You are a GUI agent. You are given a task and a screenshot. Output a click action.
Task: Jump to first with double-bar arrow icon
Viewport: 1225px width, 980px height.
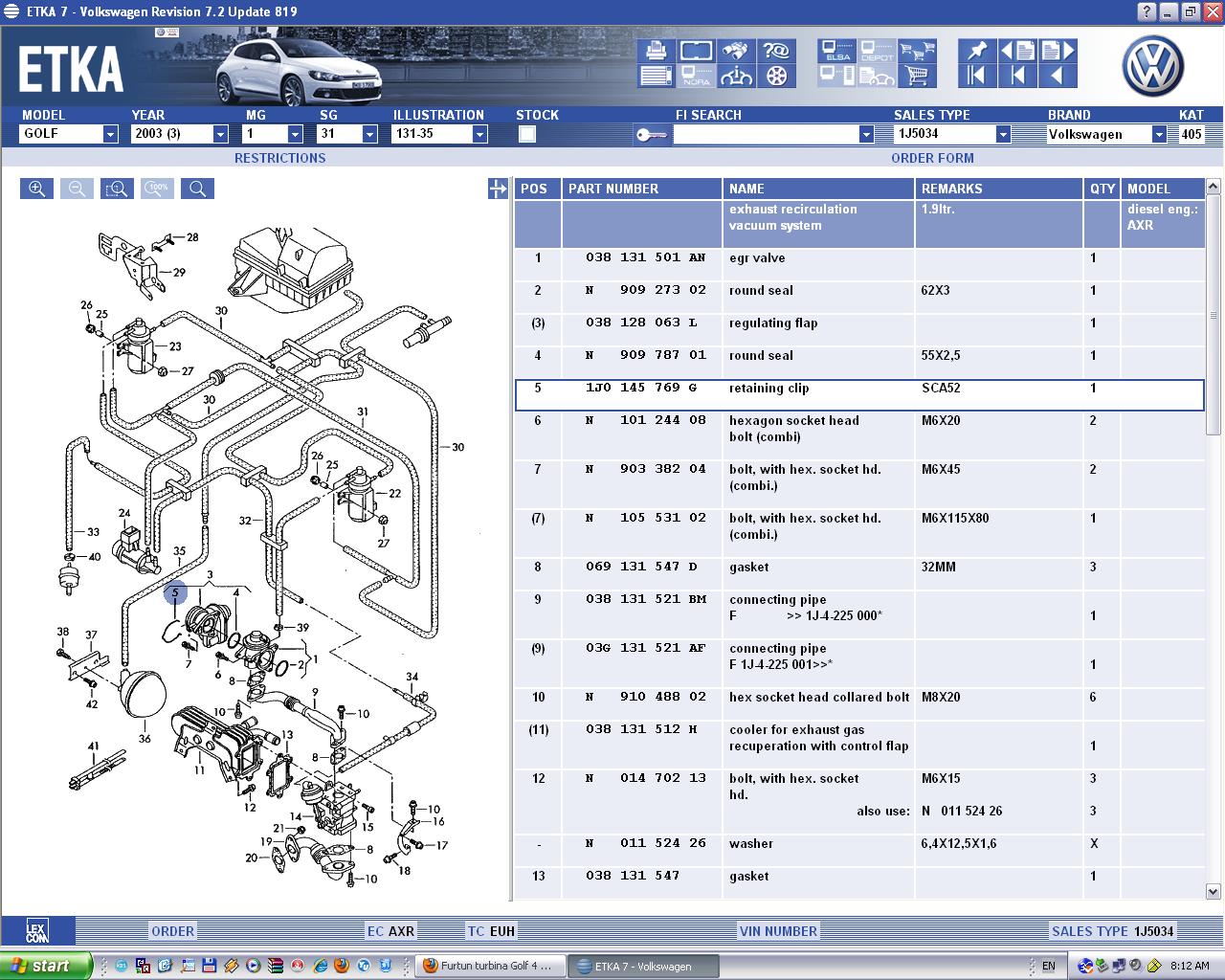click(977, 76)
